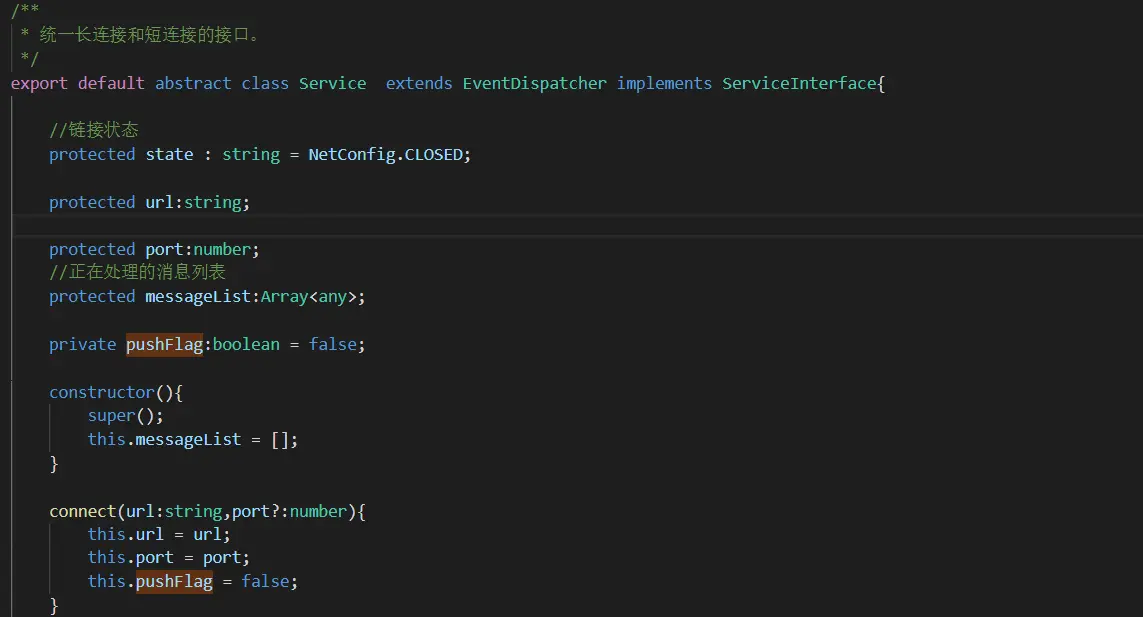Screen dimensions: 1143x617
Task: Click the 'any' generic type argument
Action: [332, 297]
